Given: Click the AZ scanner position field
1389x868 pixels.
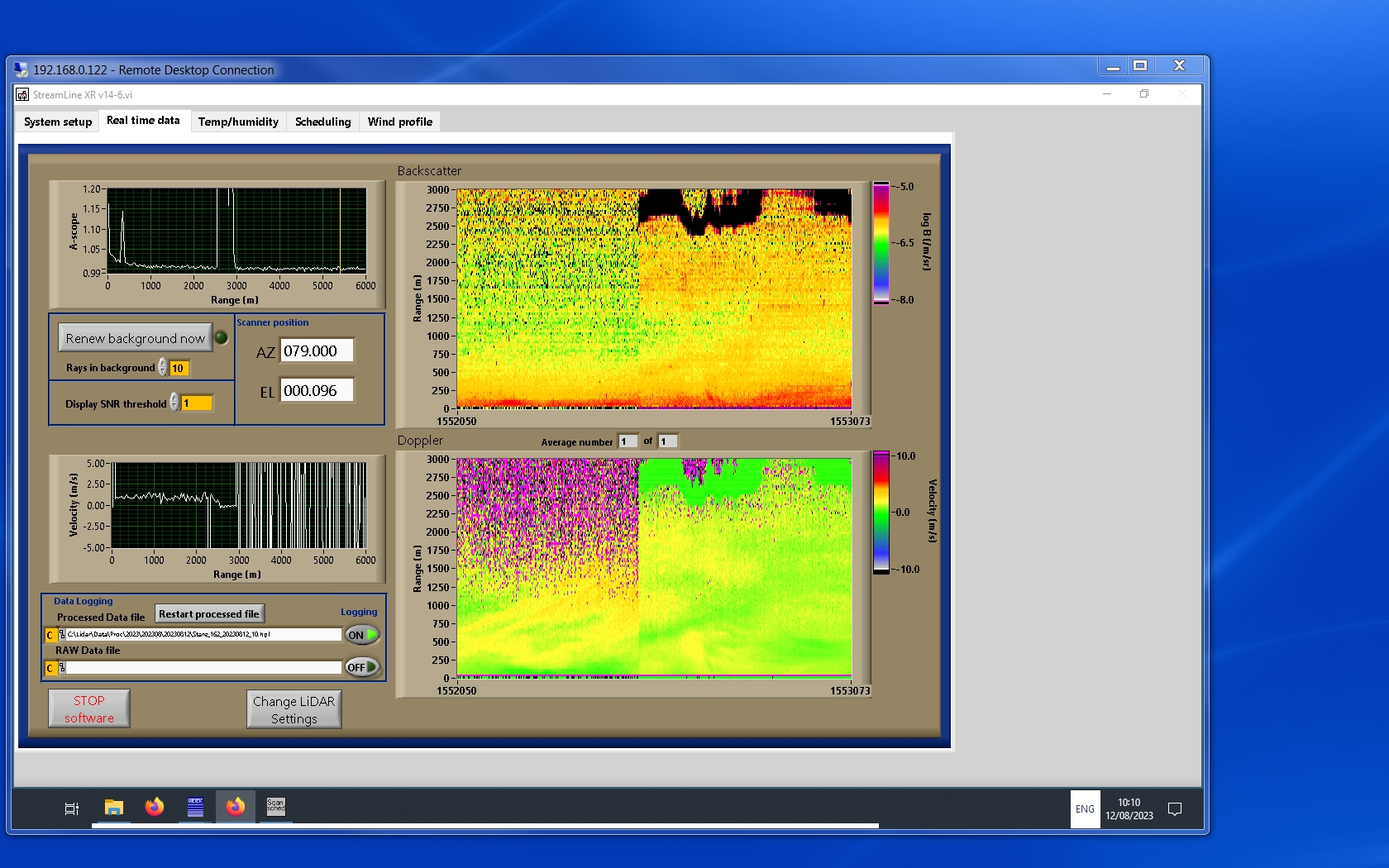Looking at the screenshot, I should tap(317, 351).
